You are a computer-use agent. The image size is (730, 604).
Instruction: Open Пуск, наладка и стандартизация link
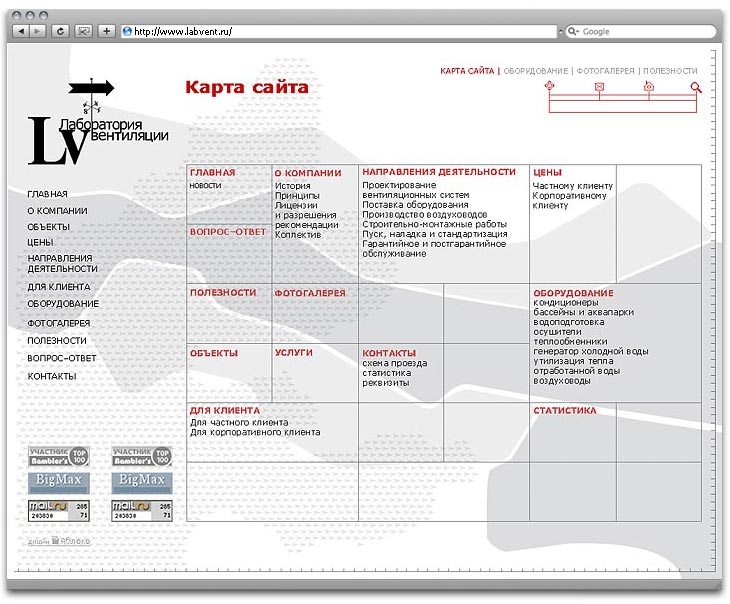coord(435,234)
